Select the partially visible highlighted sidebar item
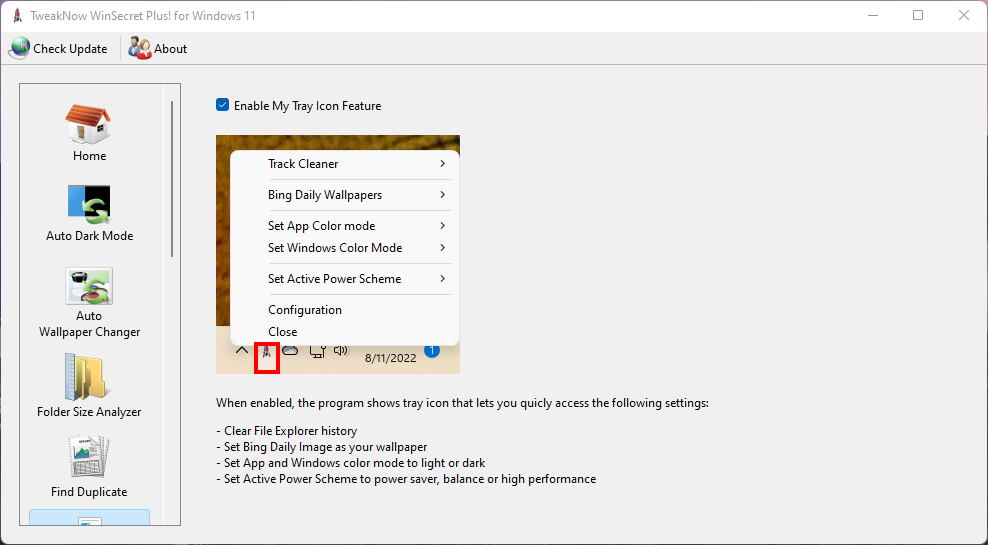 click(x=89, y=517)
